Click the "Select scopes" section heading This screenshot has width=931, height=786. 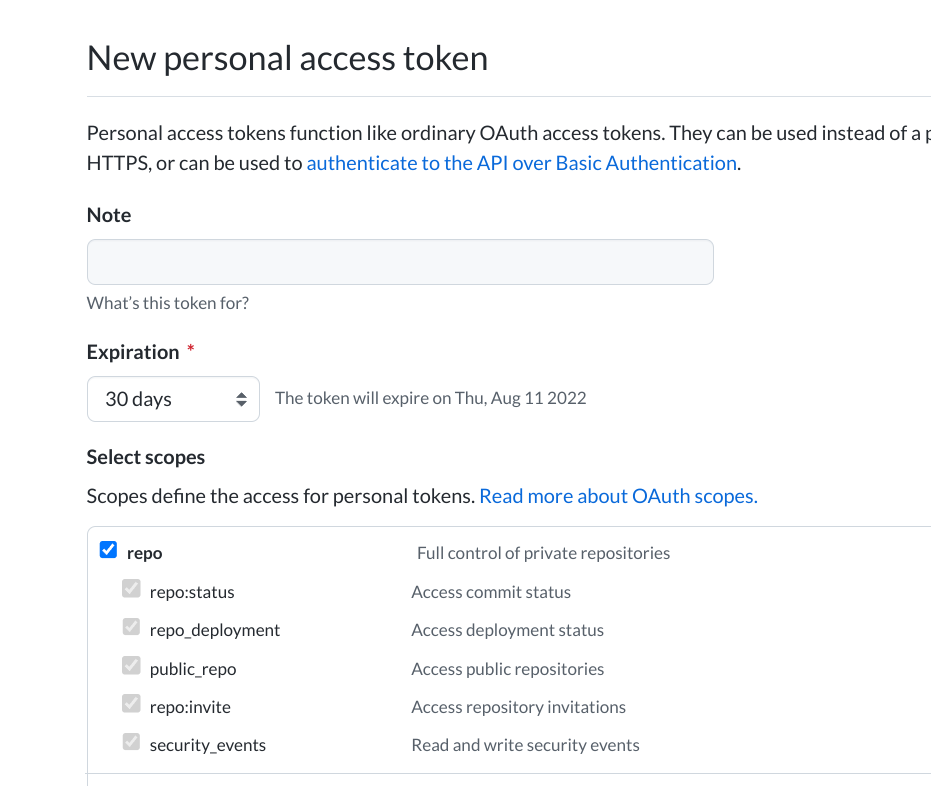point(146,457)
